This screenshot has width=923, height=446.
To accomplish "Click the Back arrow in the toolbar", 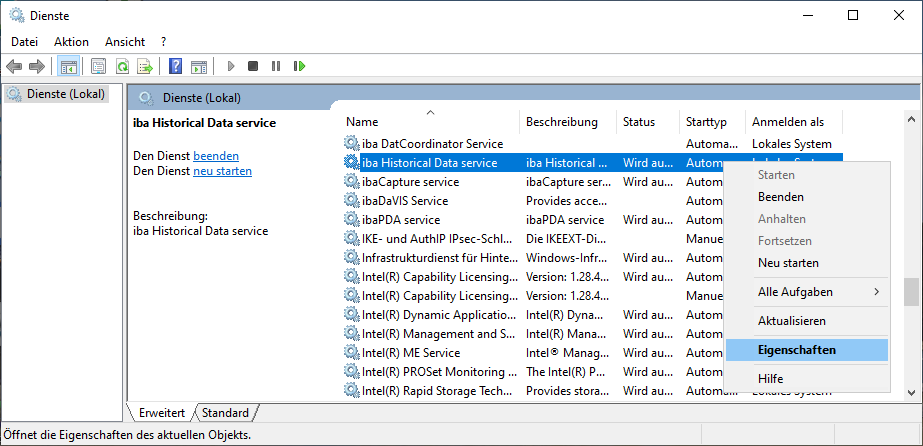I will click(x=14, y=66).
